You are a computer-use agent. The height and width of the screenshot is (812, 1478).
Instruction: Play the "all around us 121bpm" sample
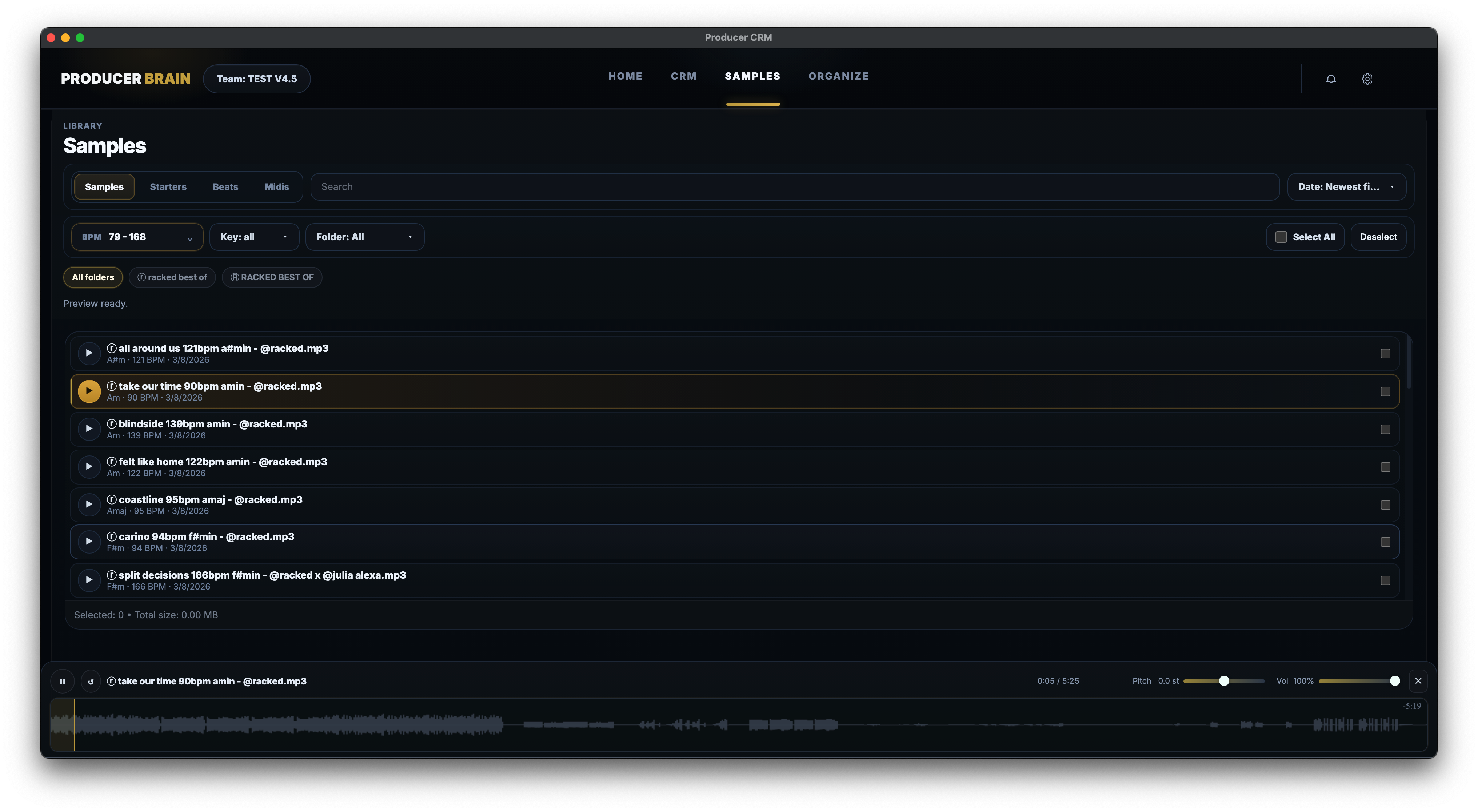[x=89, y=353]
